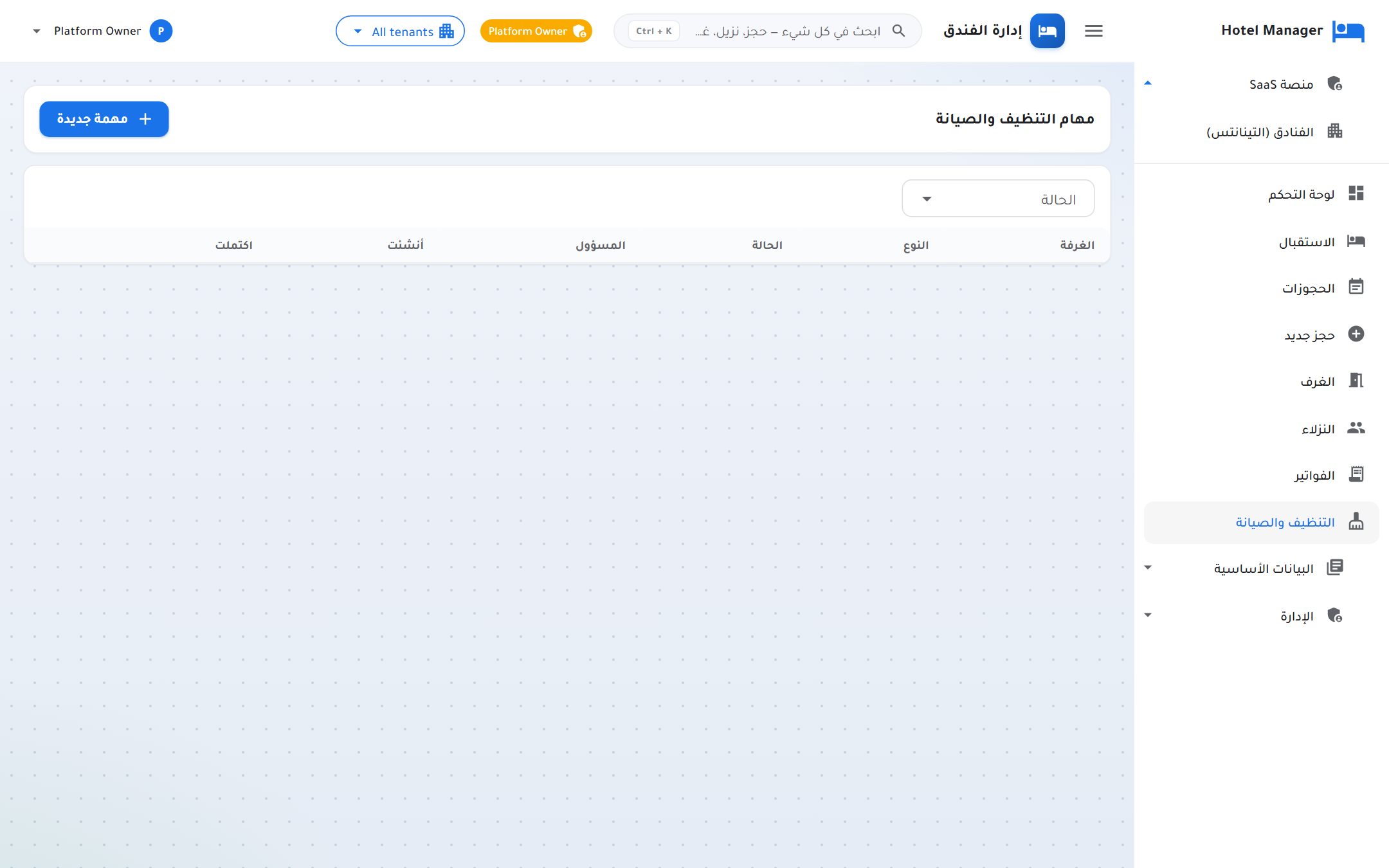Click the منصة SaaS shield icon
Image resolution: width=1389 pixels, height=868 pixels.
click(1334, 84)
